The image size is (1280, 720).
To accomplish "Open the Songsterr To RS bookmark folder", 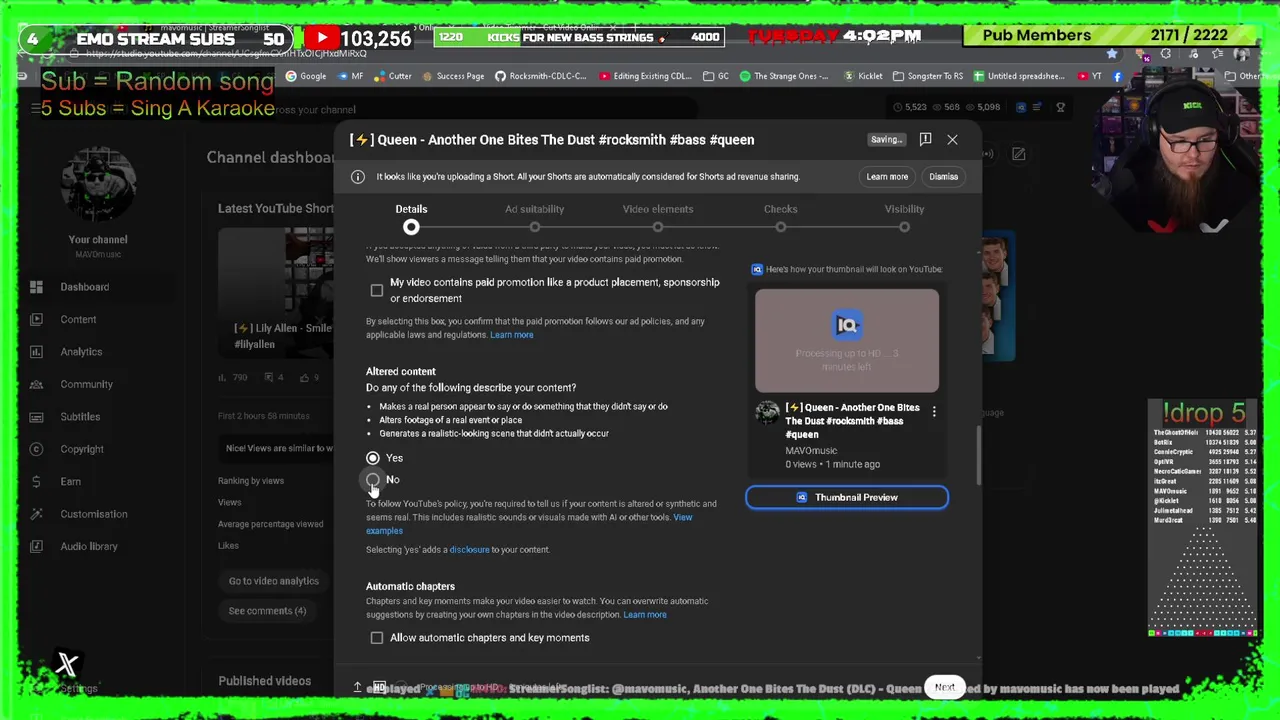I will [x=928, y=76].
